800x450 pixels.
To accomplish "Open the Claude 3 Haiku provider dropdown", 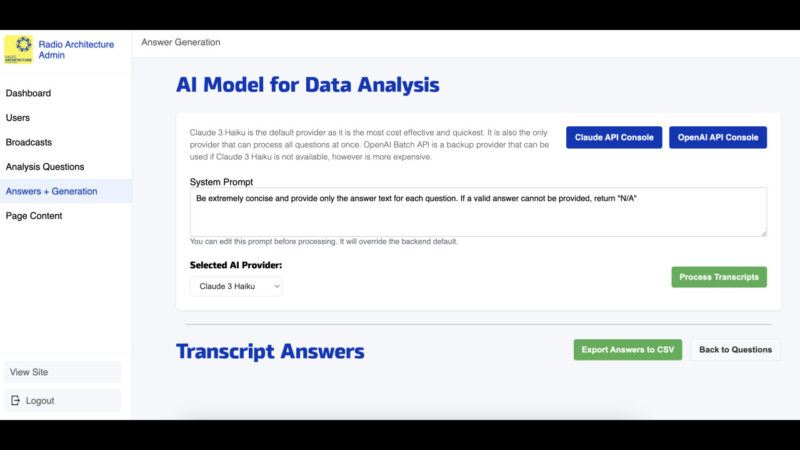I will [236, 286].
